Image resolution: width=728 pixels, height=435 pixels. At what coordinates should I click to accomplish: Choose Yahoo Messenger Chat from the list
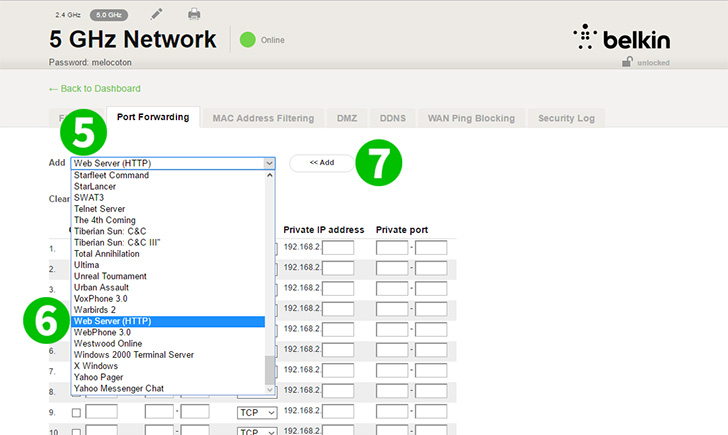click(x=168, y=389)
